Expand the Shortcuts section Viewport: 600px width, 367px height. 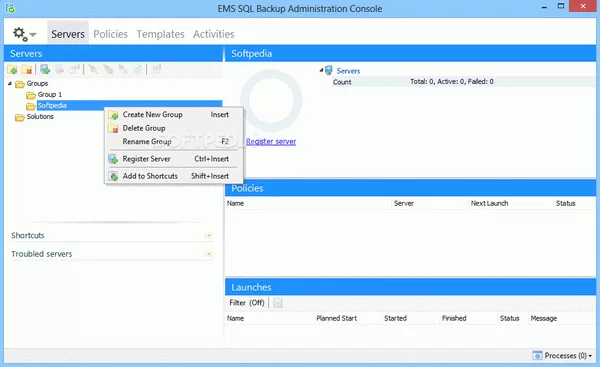209,235
